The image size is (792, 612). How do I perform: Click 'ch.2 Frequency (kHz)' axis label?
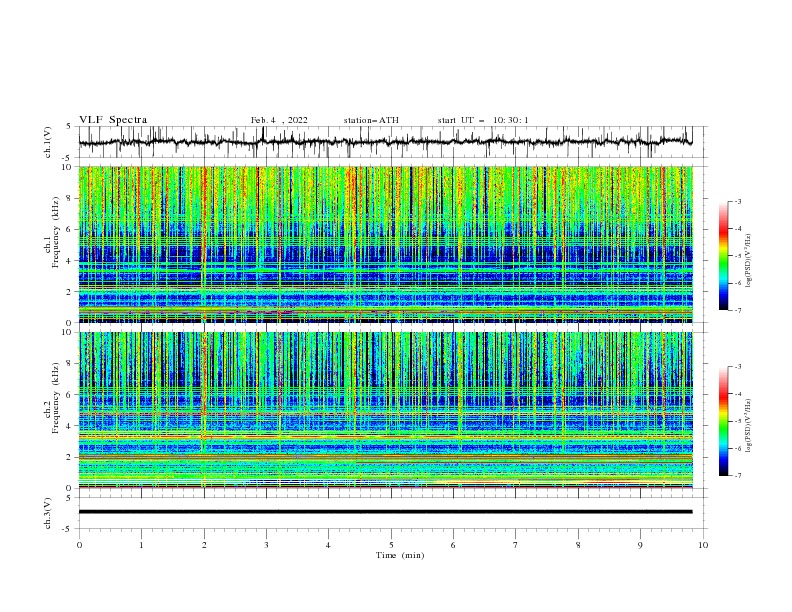pos(52,399)
